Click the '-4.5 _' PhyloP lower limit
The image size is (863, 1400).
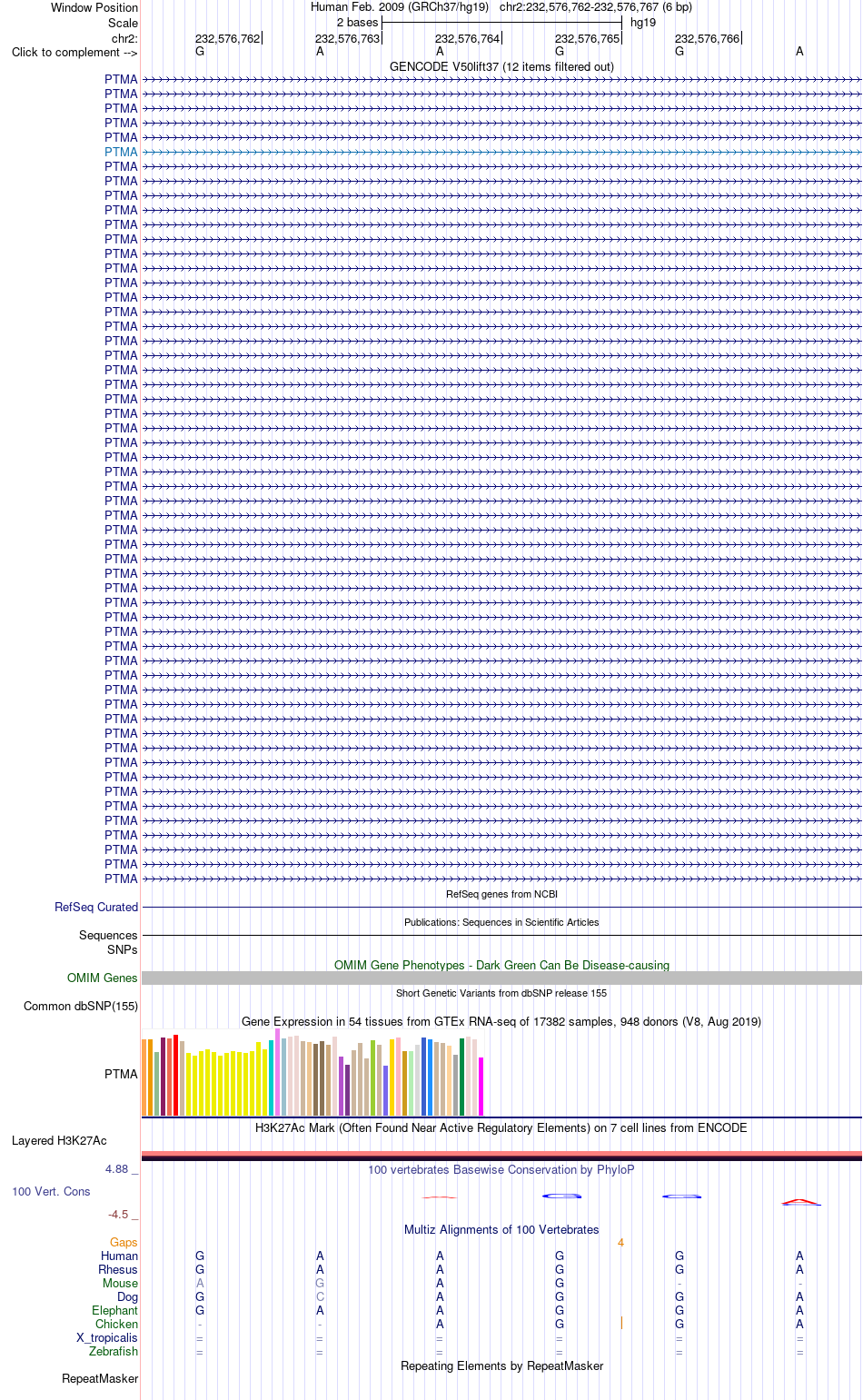(x=123, y=1214)
